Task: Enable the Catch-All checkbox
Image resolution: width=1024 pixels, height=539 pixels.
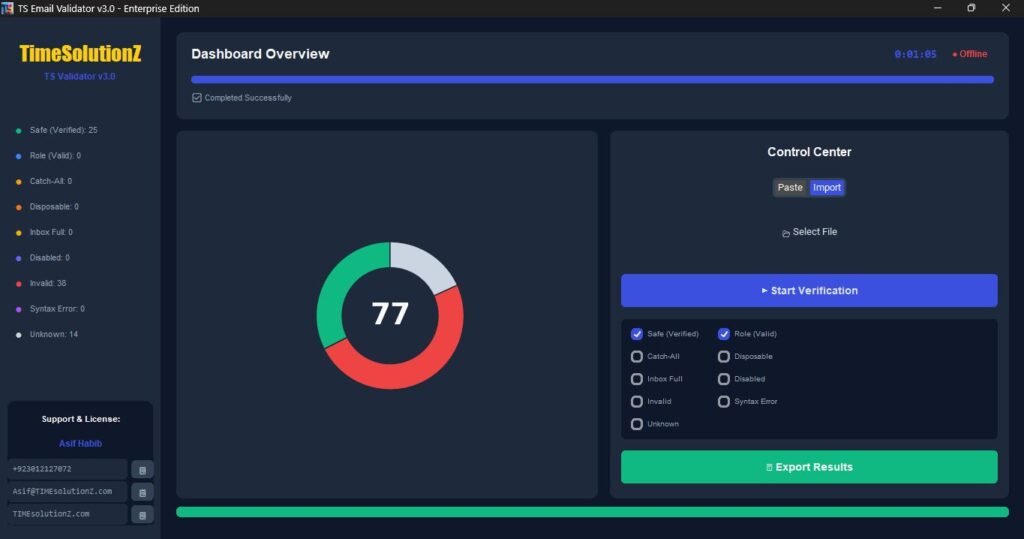Action: click(x=637, y=356)
